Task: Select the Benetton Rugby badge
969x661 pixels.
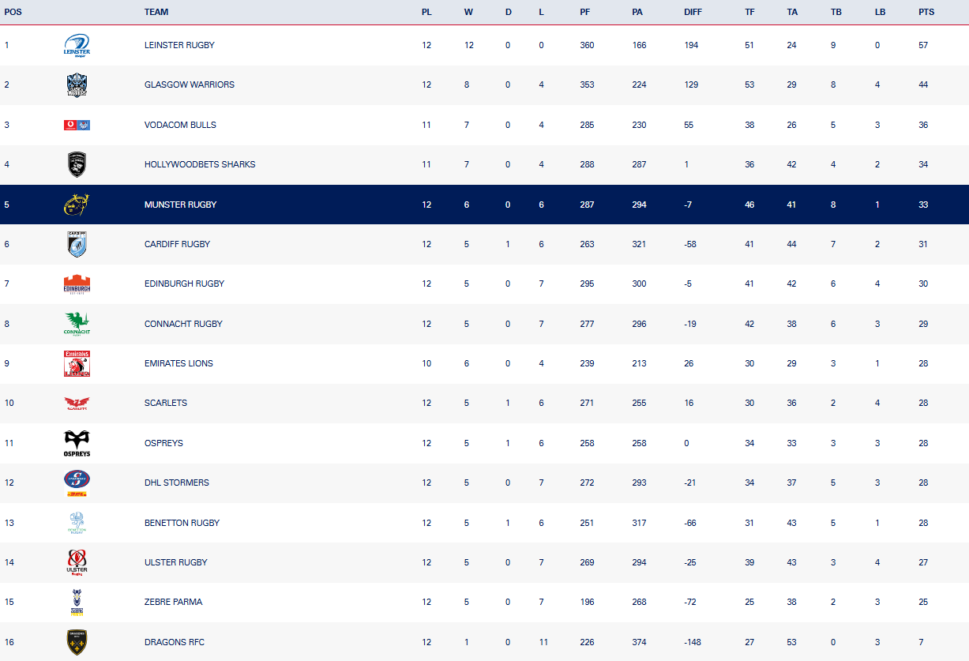Action: [77, 522]
